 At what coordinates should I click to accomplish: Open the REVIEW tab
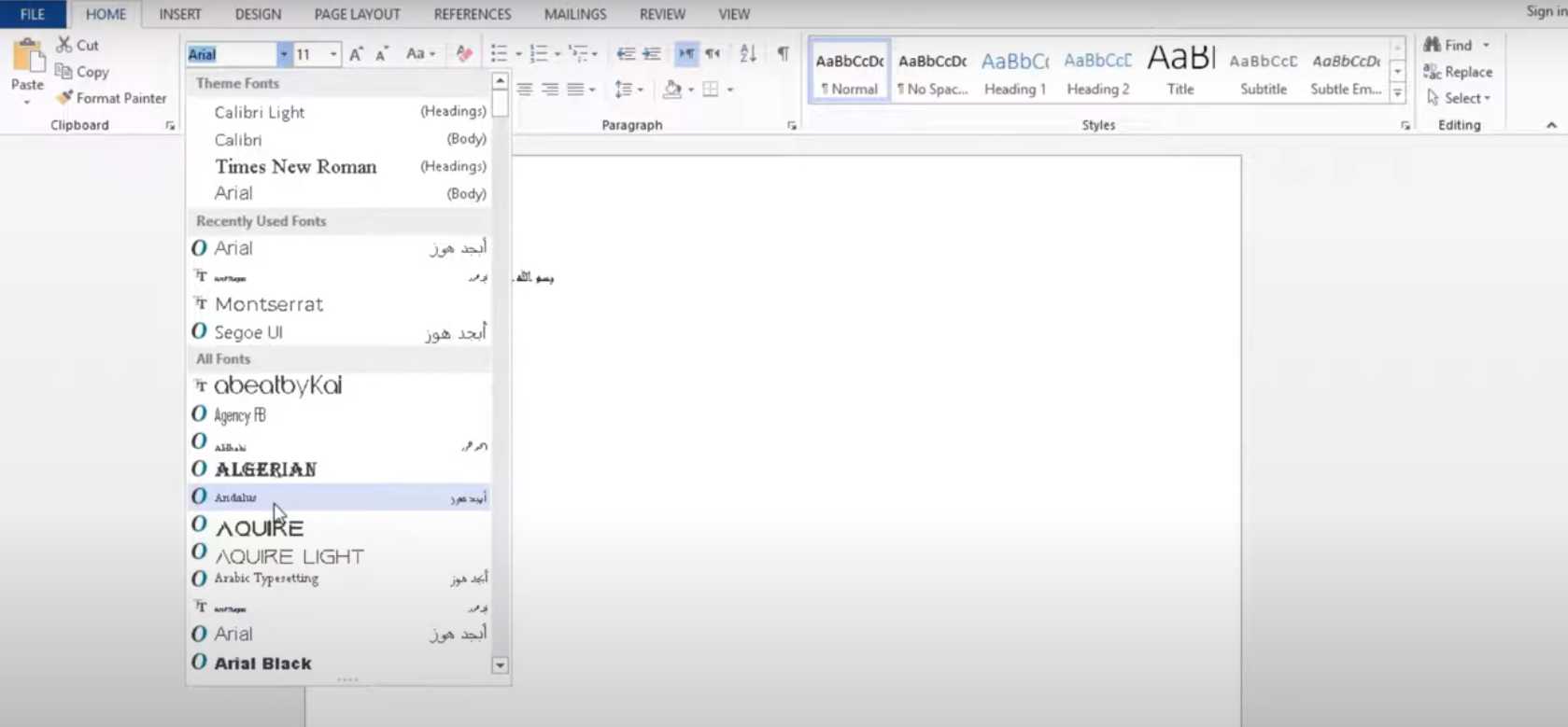pyautogui.click(x=662, y=14)
